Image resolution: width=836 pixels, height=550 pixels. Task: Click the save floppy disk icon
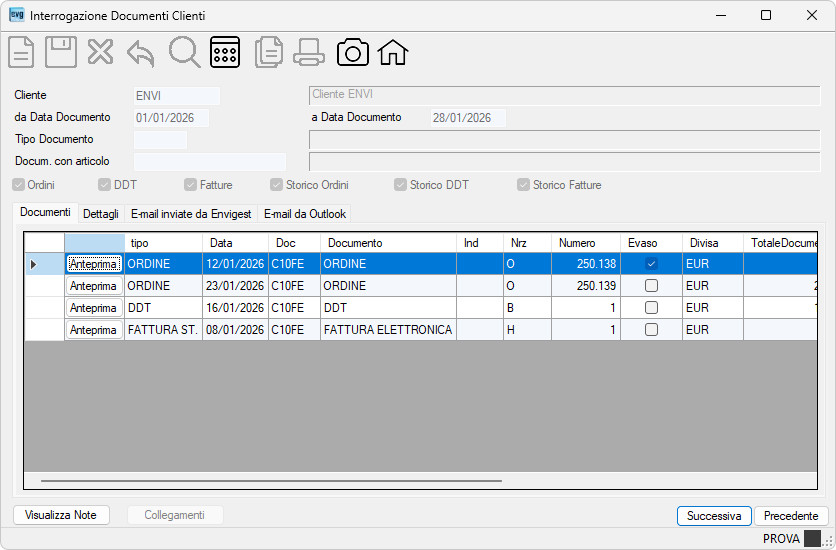coord(61,52)
